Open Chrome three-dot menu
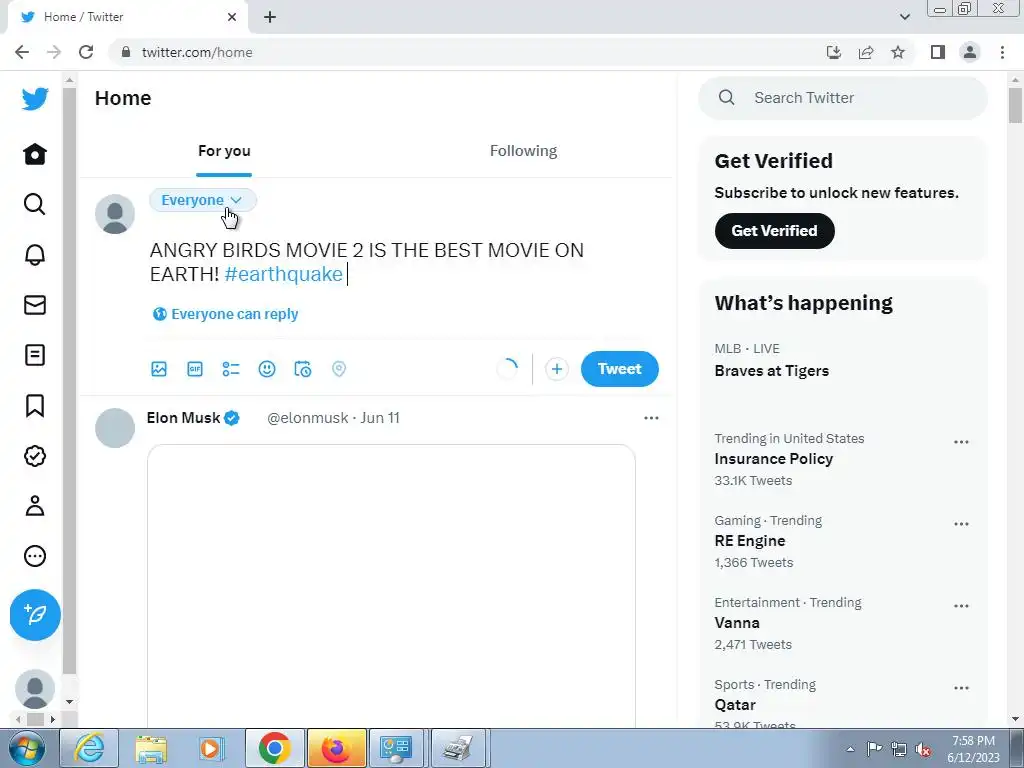Screen dimensions: 1024x768 tap(1002, 52)
